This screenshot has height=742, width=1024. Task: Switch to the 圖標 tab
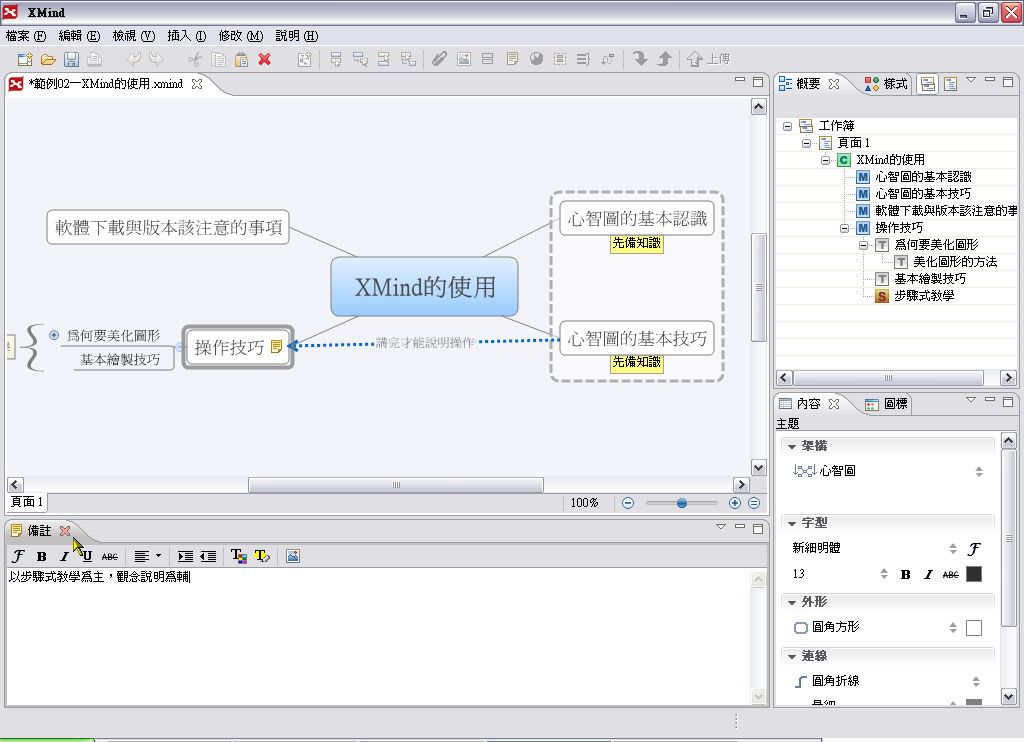pos(886,404)
